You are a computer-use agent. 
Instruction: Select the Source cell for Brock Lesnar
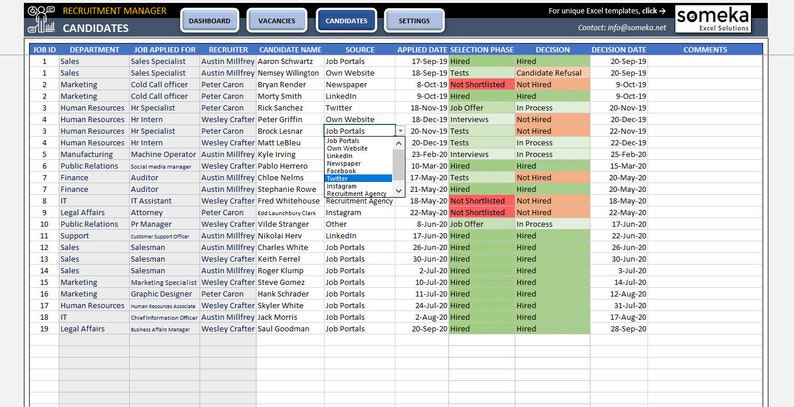(x=360, y=131)
